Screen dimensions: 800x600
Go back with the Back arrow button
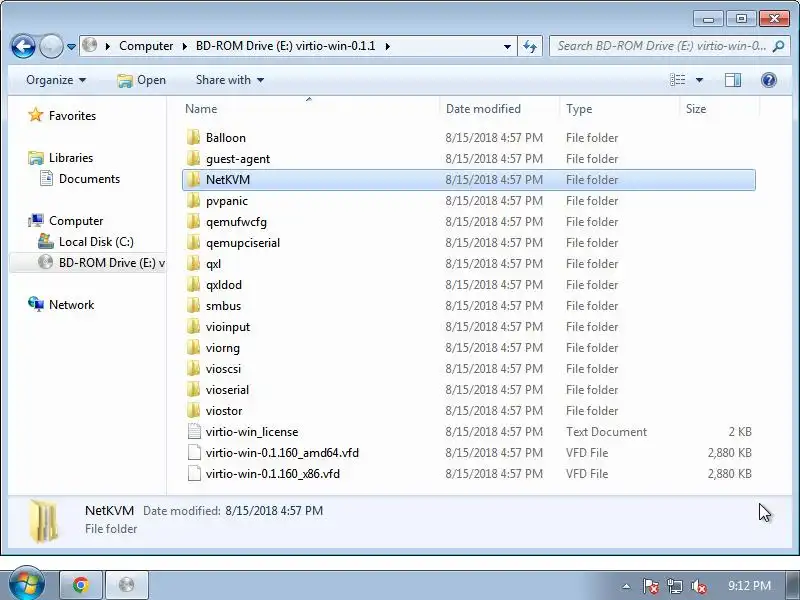pos(23,46)
